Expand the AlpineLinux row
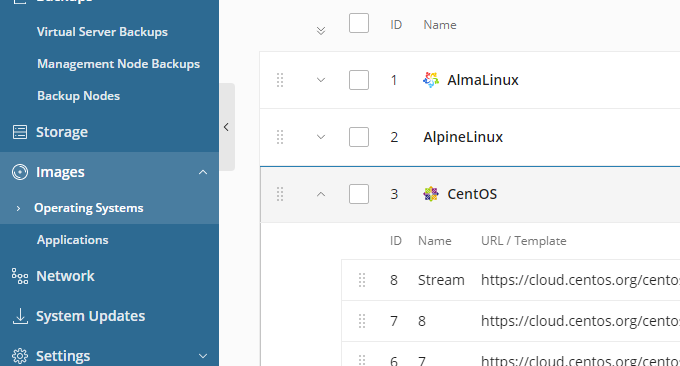 click(321, 137)
